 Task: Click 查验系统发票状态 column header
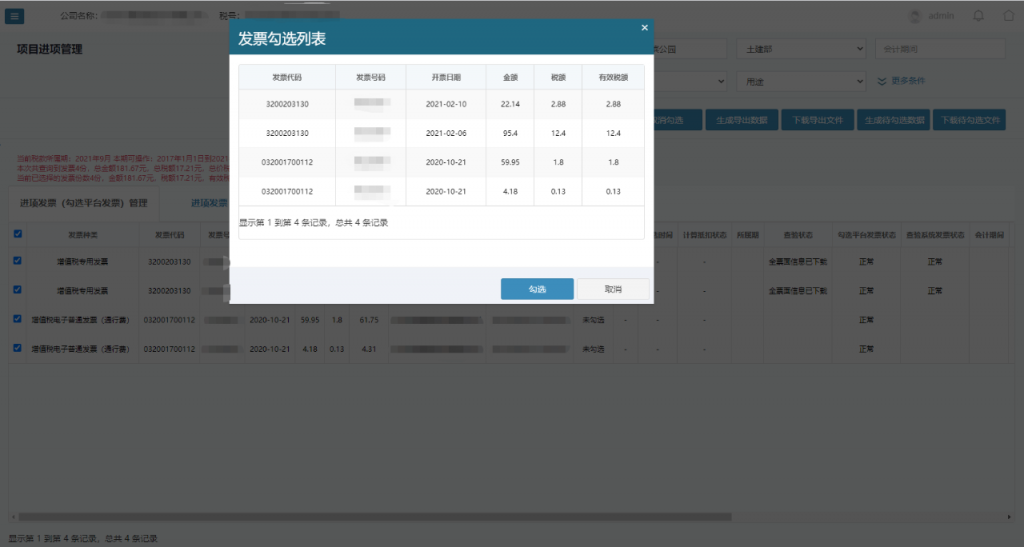(935, 235)
